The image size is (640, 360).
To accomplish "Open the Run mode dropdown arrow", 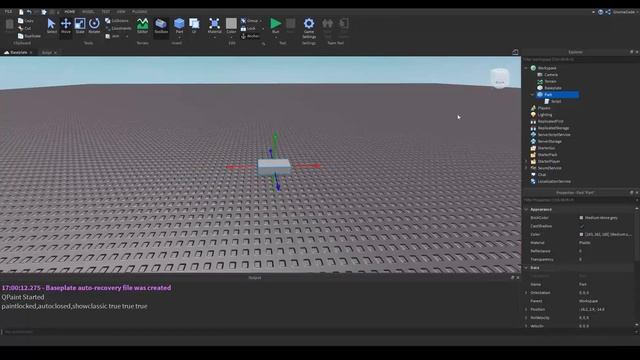I will coord(276,37).
